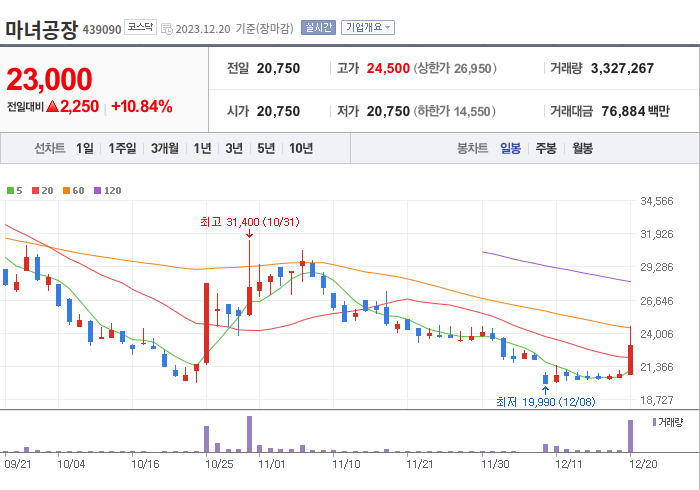
Task: Open the 기업개요 dropdown
Action: click(368, 28)
